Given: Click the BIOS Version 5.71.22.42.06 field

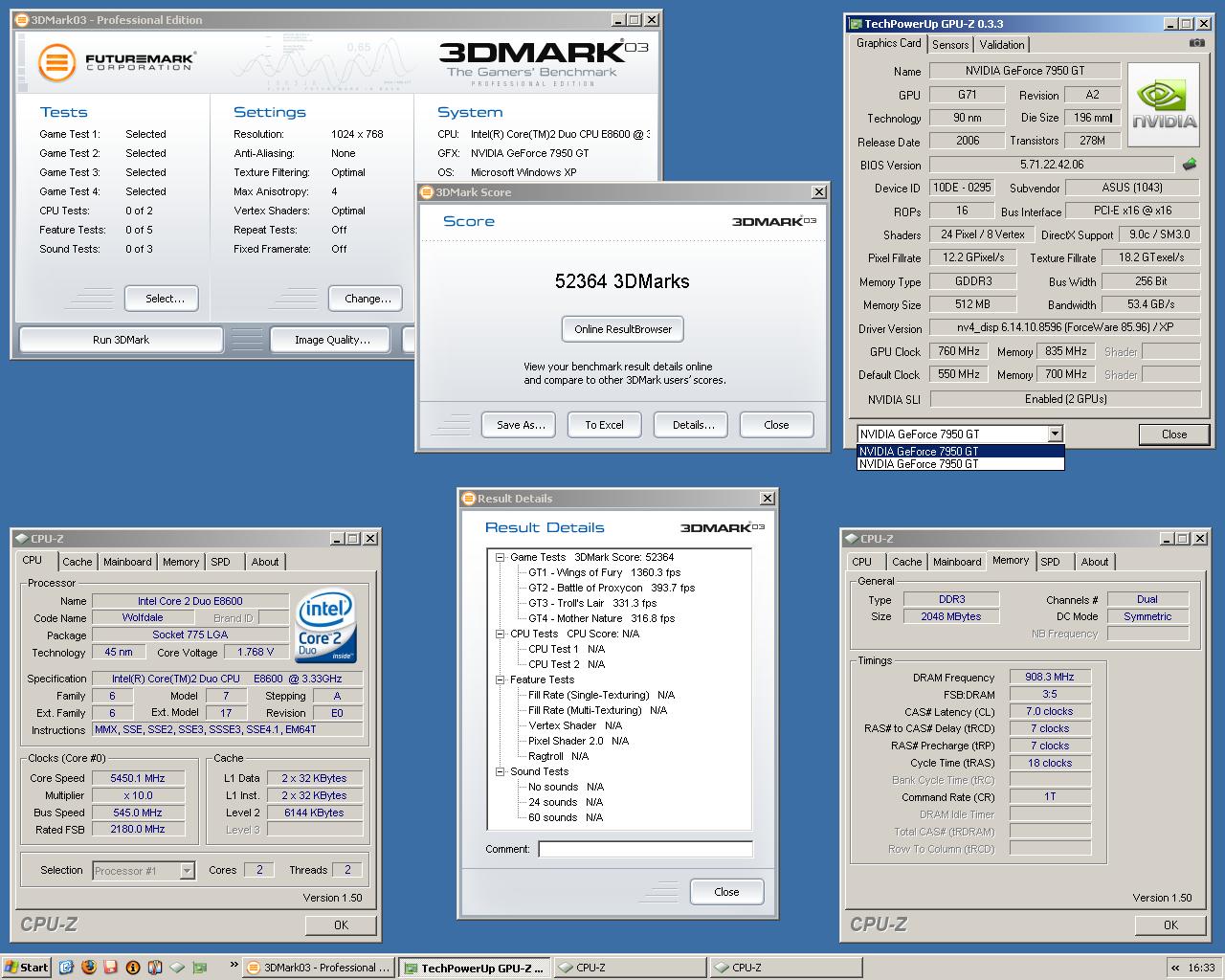Looking at the screenshot, I should (1052, 165).
